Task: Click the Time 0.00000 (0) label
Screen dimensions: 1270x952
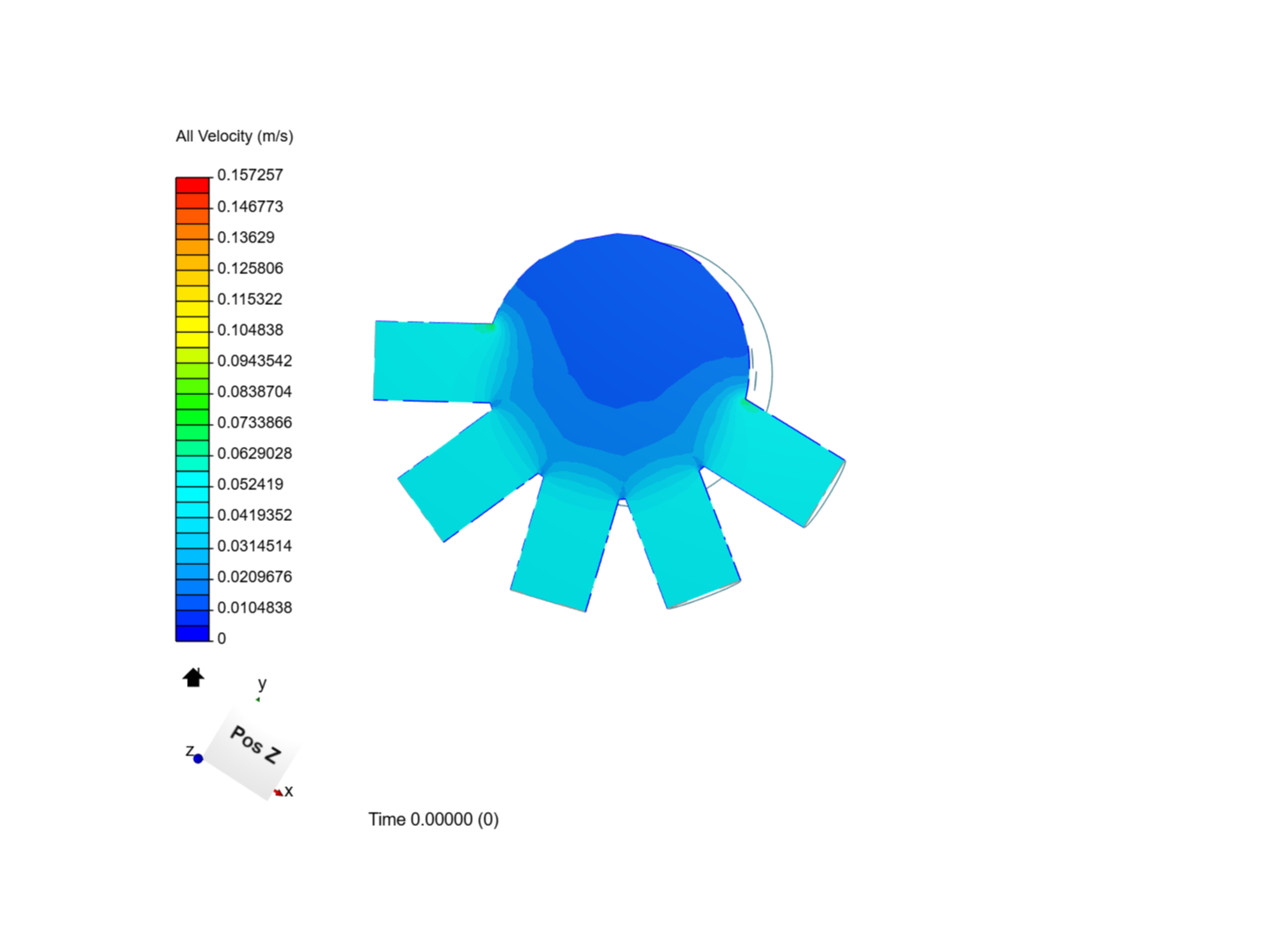Action: (434, 819)
